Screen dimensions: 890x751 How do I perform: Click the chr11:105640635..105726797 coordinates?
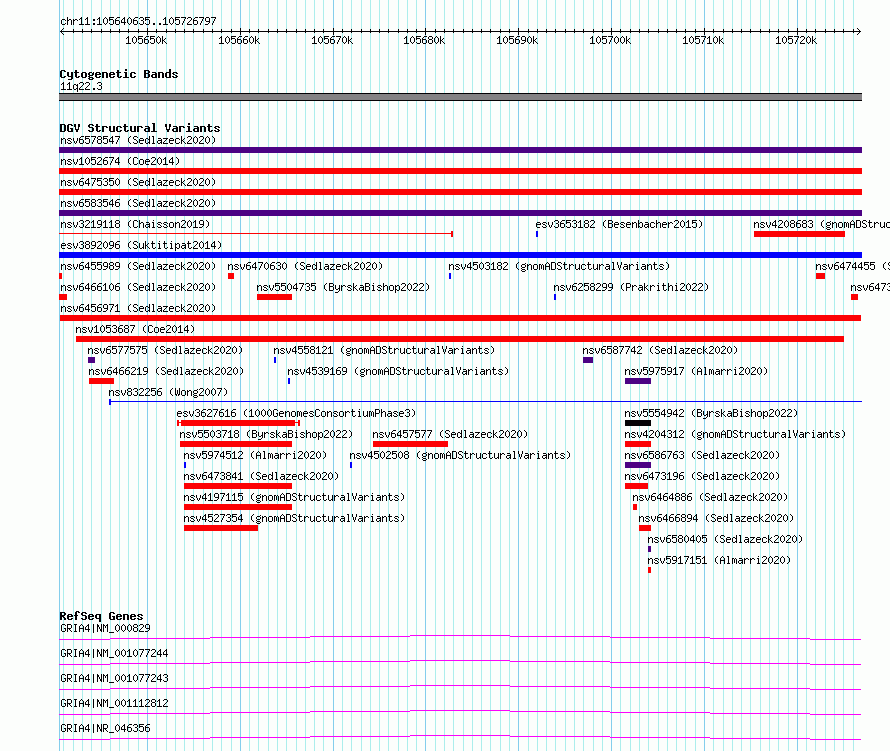(x=138, y=22)
